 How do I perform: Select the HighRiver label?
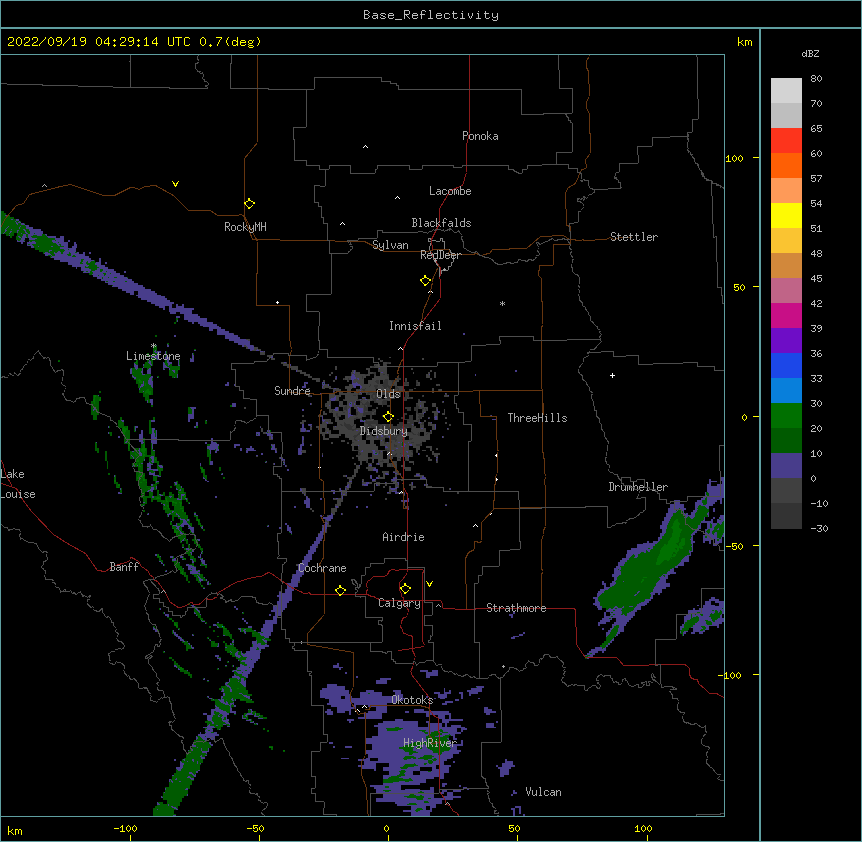430,743
